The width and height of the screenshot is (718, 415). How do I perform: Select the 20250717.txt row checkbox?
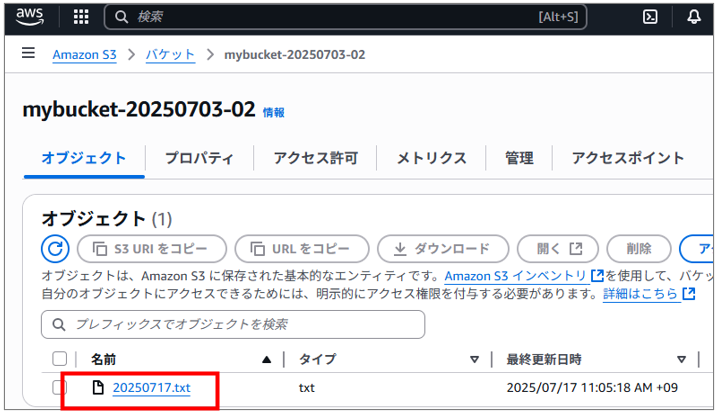(60, 388)
